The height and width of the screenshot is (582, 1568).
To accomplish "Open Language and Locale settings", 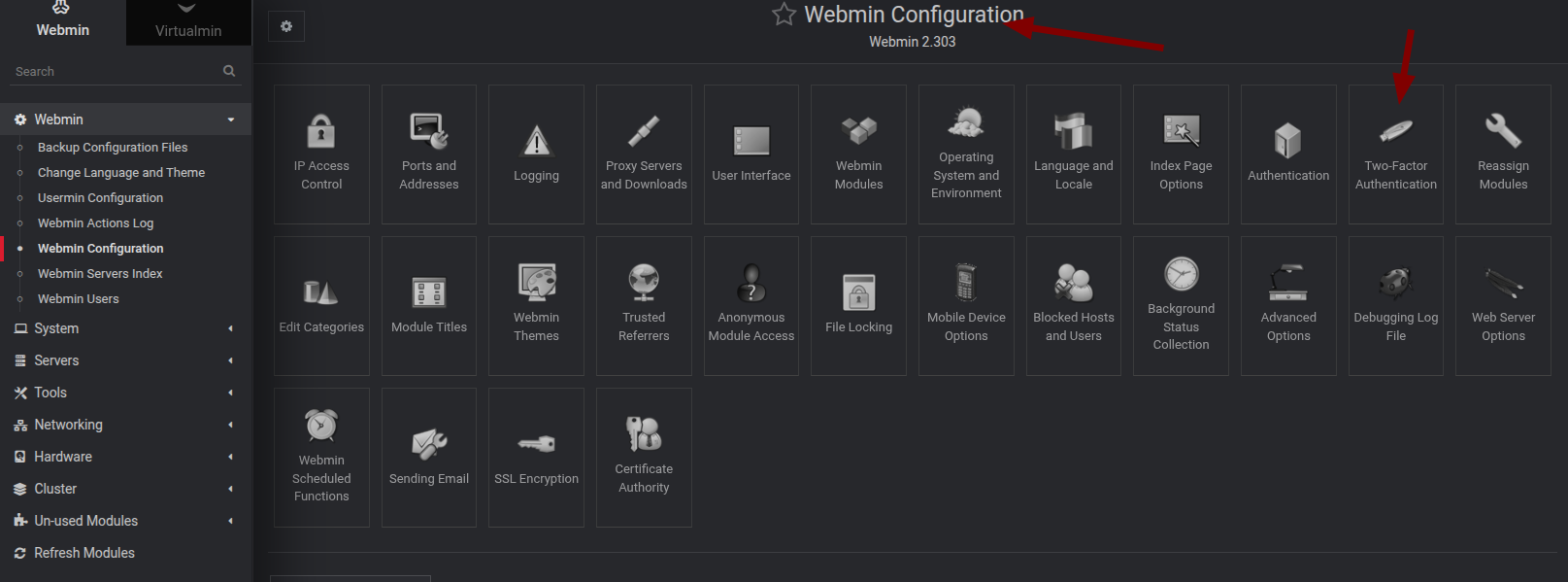I will [1074, 154].
